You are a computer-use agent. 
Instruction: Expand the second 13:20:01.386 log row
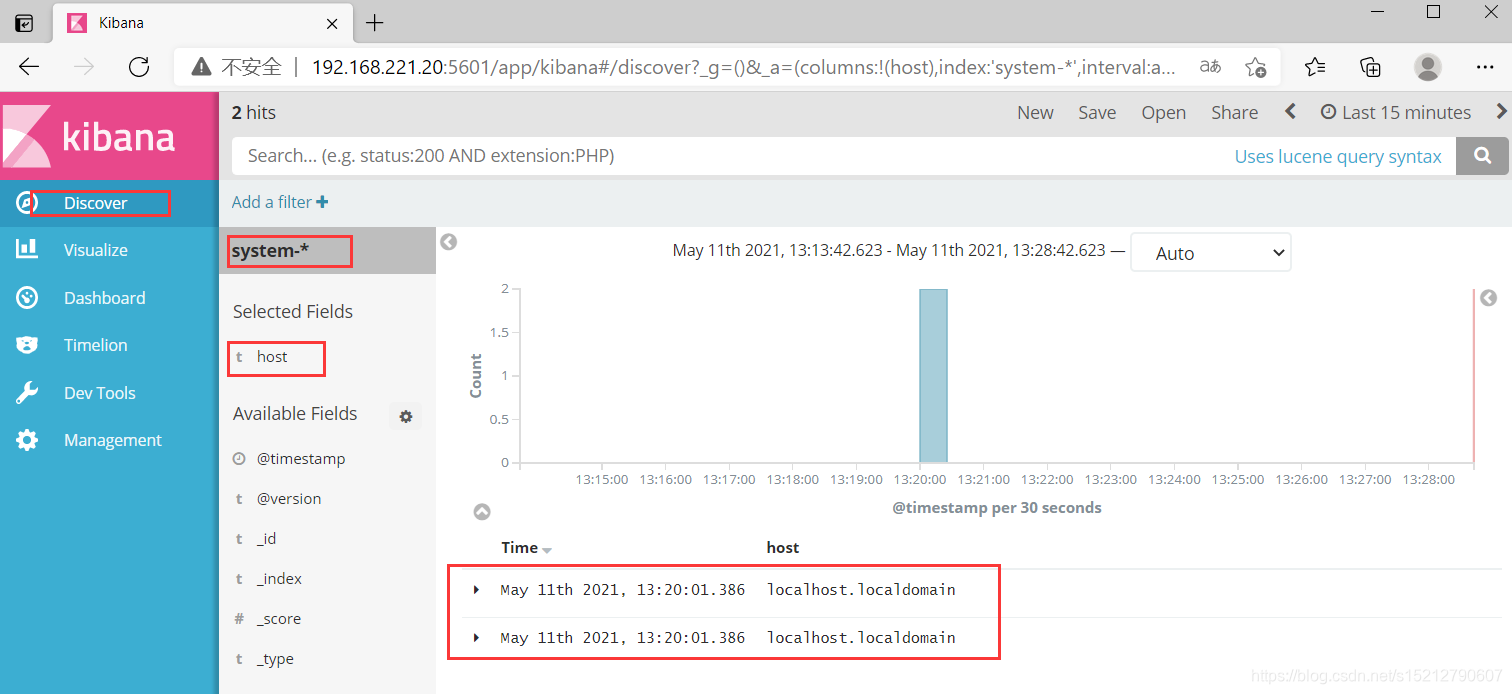(477, 638)
